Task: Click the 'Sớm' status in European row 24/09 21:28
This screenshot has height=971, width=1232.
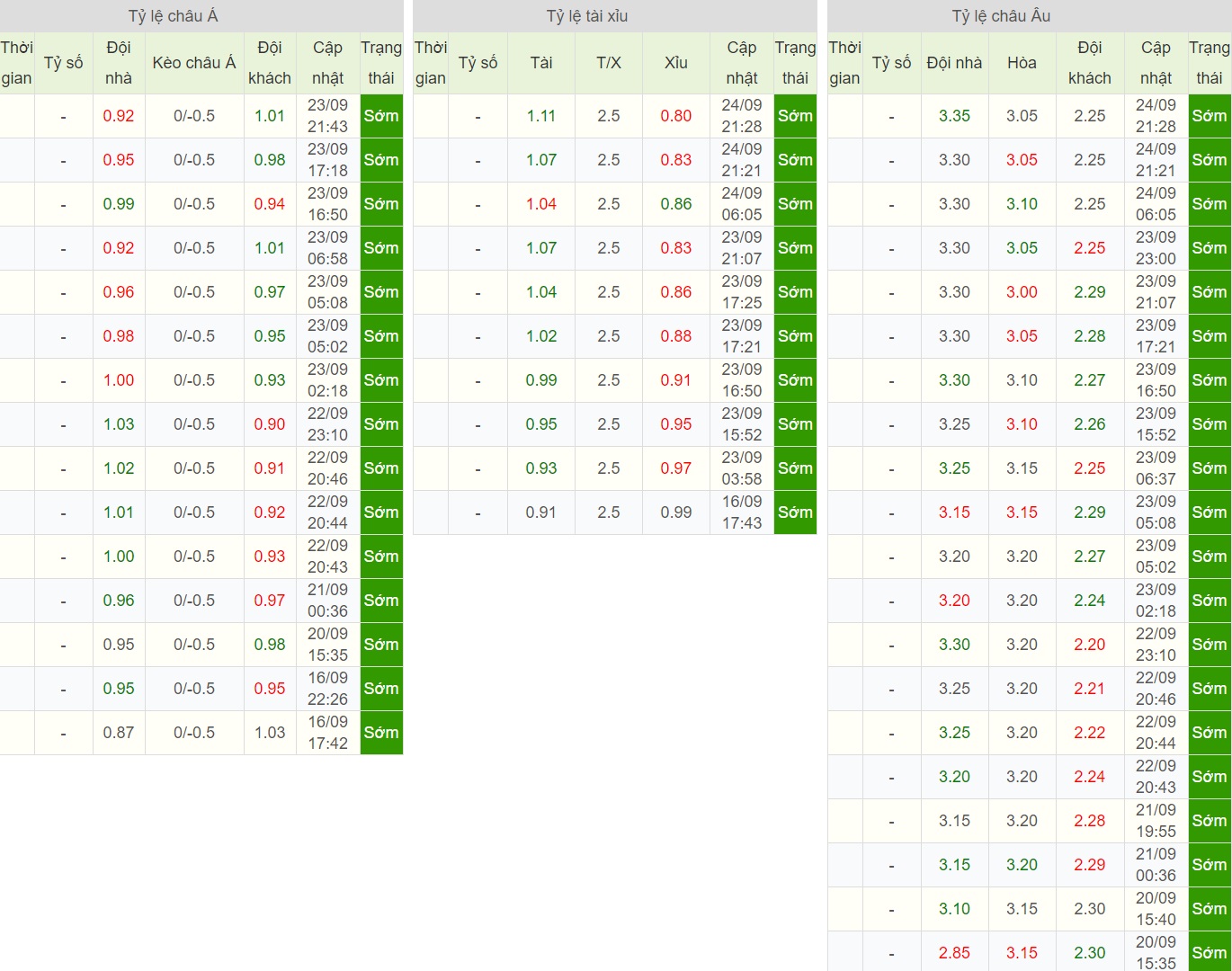Action: point(1210,116)
